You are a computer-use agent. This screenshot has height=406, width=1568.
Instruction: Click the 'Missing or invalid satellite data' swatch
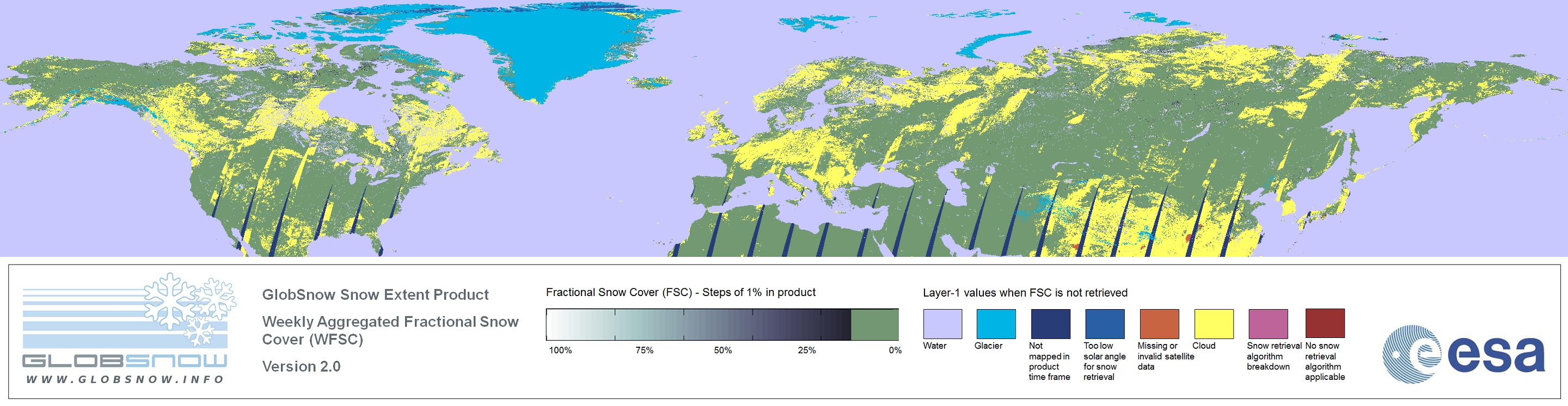[x=1159, y=324]
